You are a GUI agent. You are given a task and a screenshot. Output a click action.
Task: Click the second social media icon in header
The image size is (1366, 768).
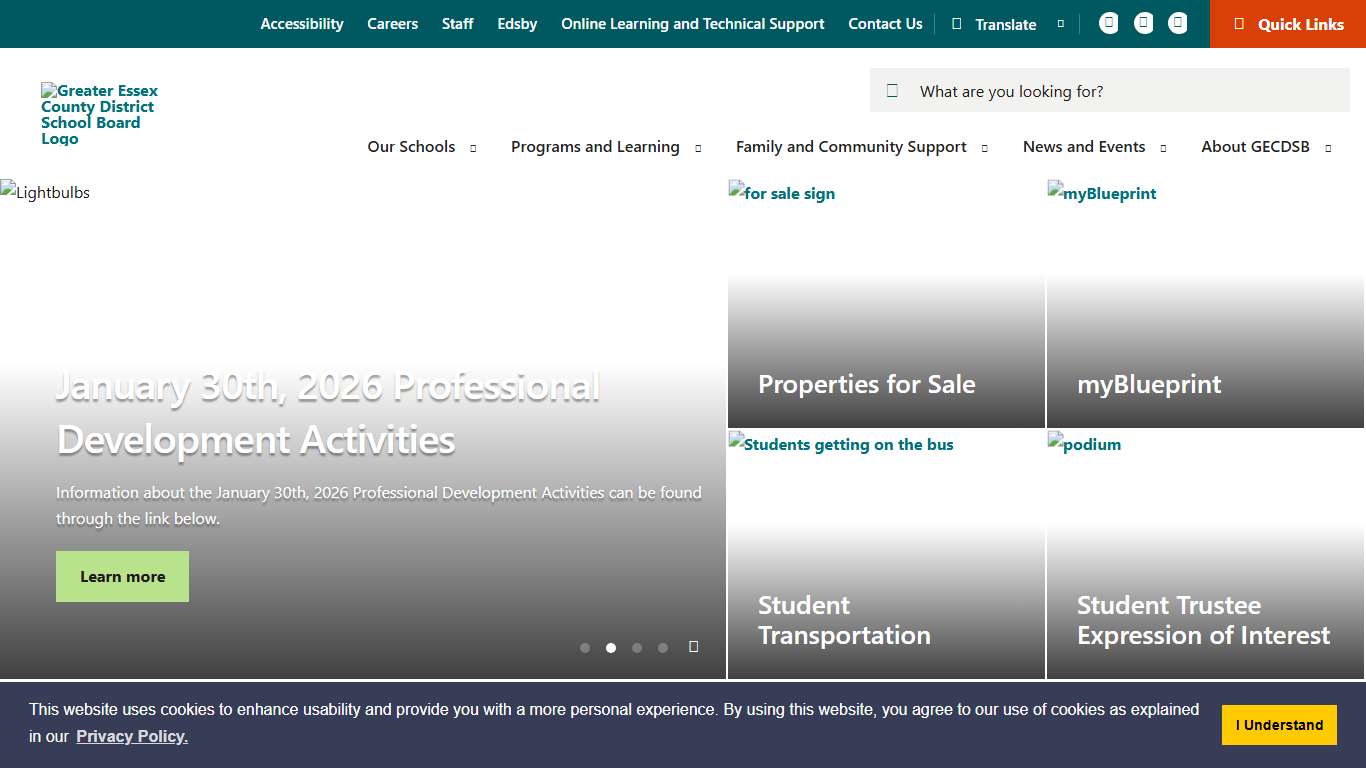click(1143, 22)
